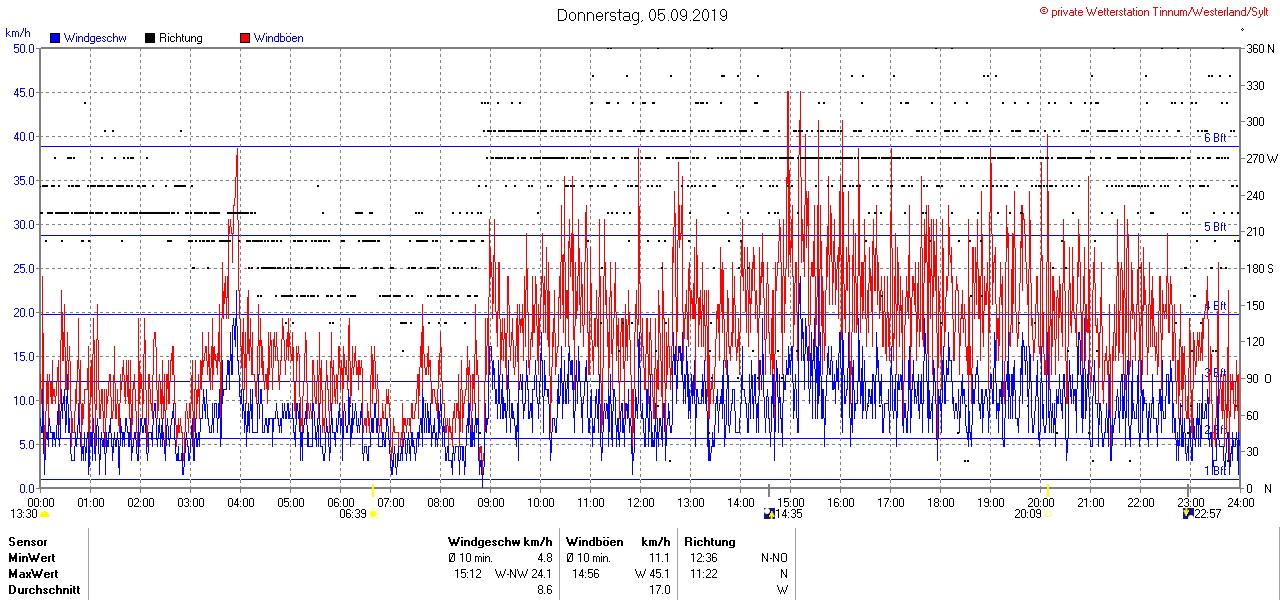The height and width of the screenshot is (600, 1280).
Task: Click the 09:00 time axis label
Action: click(491, 502)
